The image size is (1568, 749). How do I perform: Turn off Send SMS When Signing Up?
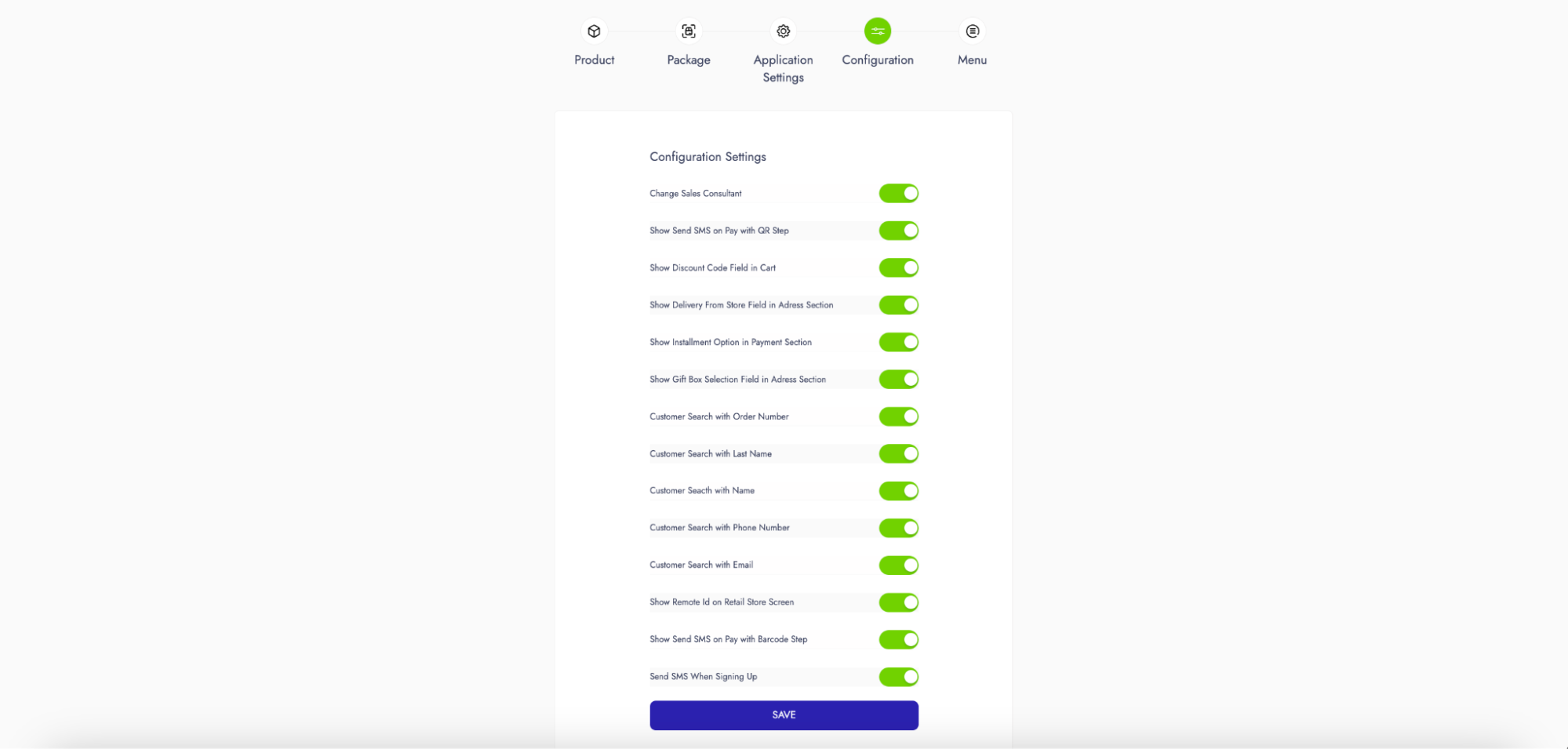click(x=898, y=677)
